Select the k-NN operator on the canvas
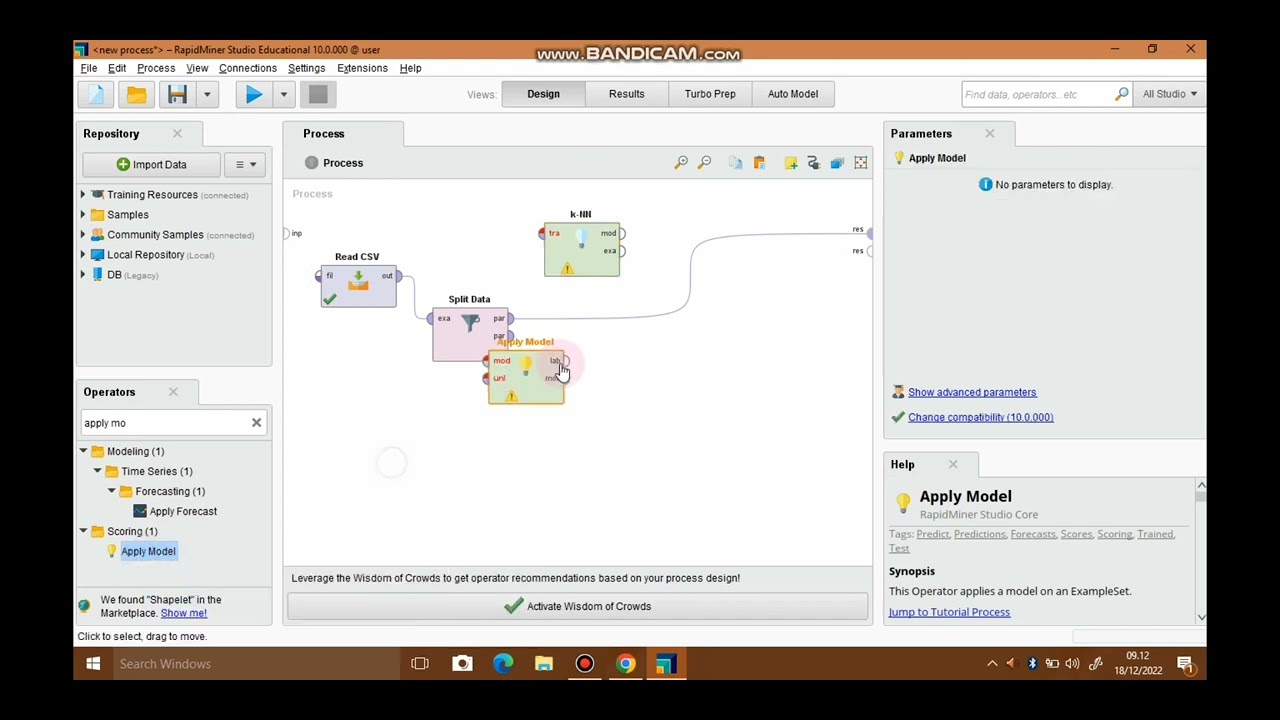This screenshot has height=720, width=1280. (582, 250)
